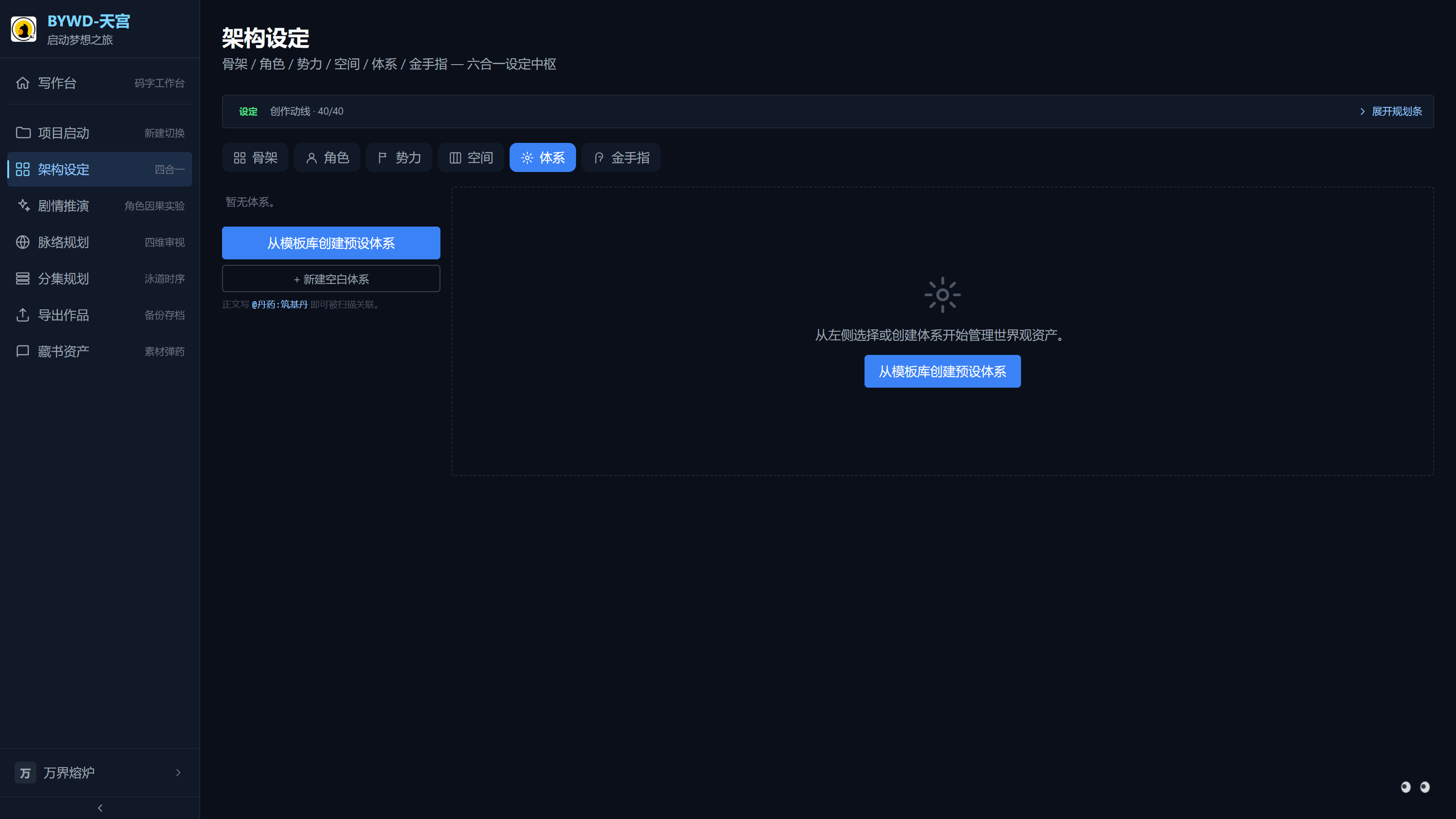This screenshot has height=819, width=1456.
Task: Open 导出作品 menu entry
Action: click(100, 315)
